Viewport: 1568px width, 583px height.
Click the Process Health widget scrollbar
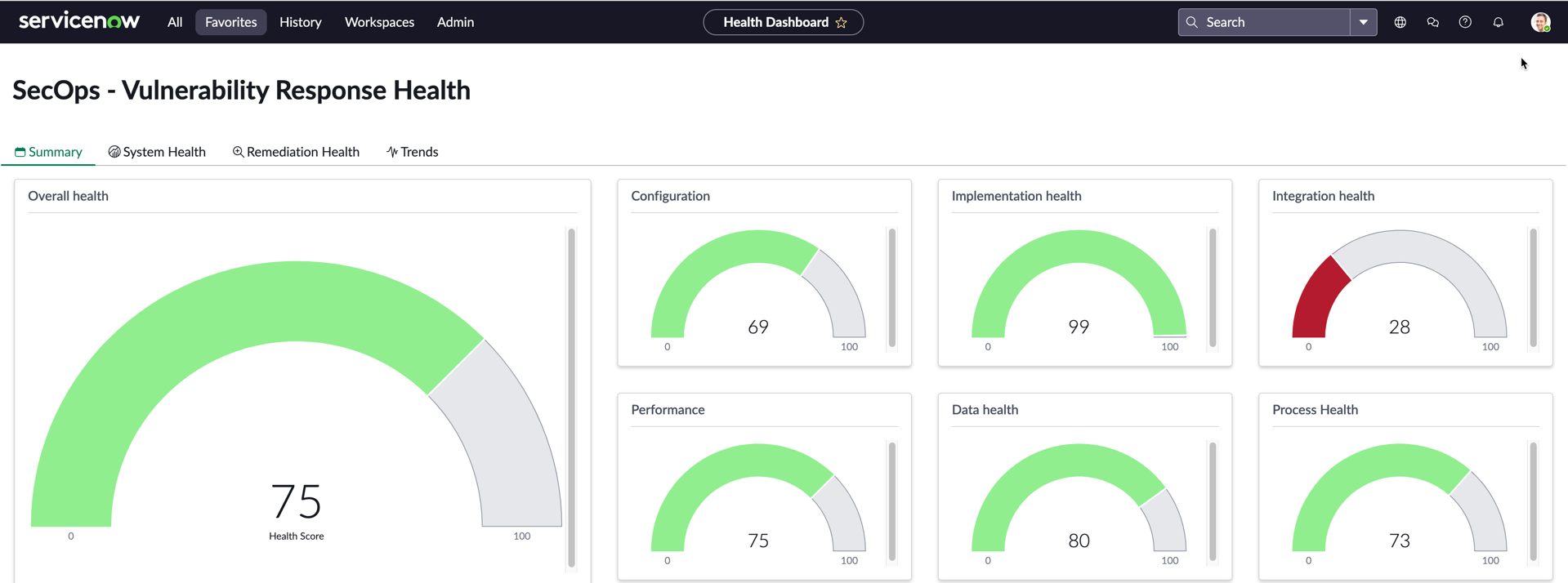[x=1533, y=501]
